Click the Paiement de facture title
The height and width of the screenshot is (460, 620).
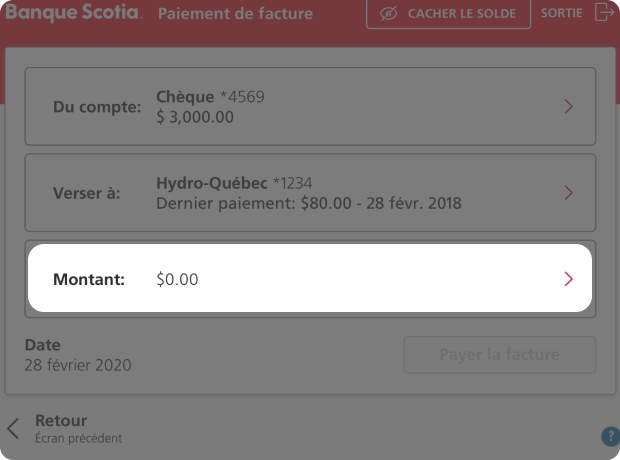(235, 13)
